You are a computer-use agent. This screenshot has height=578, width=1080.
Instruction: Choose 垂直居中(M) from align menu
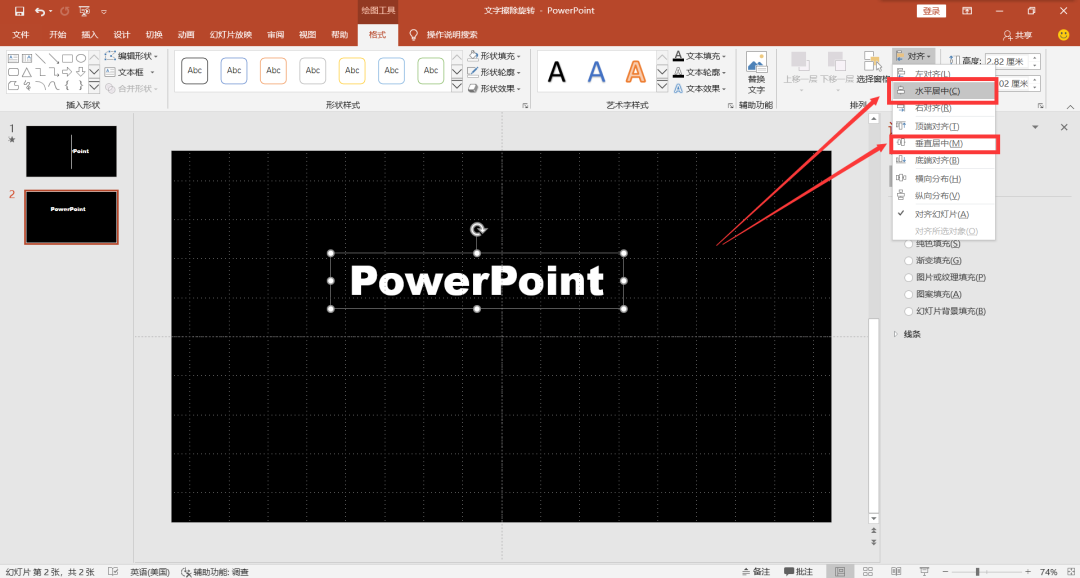(x=944, y=143)
